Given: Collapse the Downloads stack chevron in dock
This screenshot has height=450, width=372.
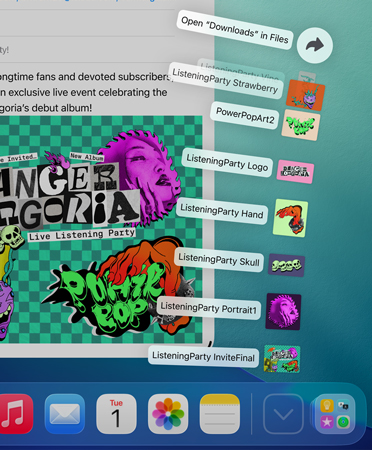Looking at the screenshot, I should point(283,414).
